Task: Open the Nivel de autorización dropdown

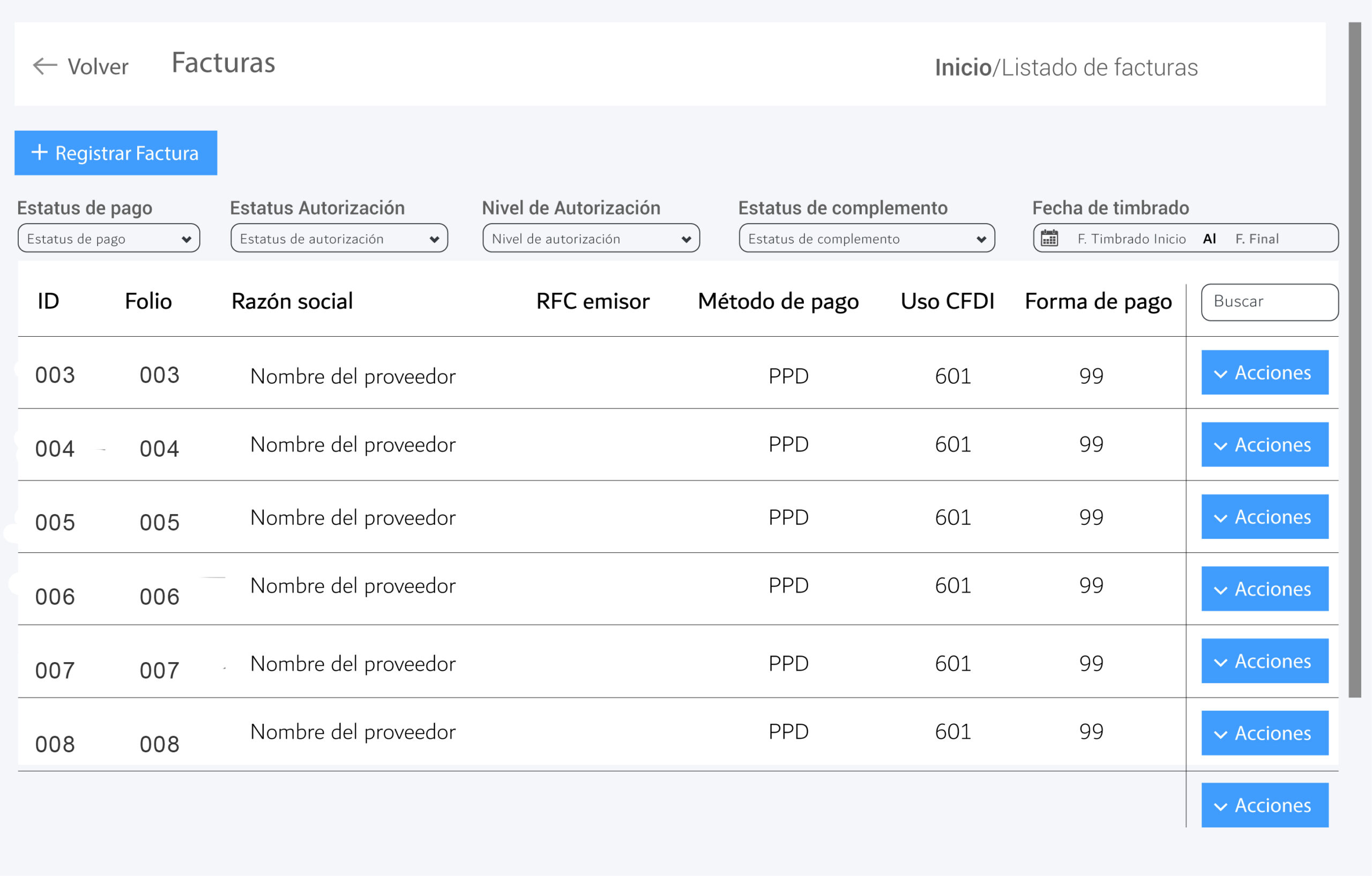Action: [x=591, y=238]
